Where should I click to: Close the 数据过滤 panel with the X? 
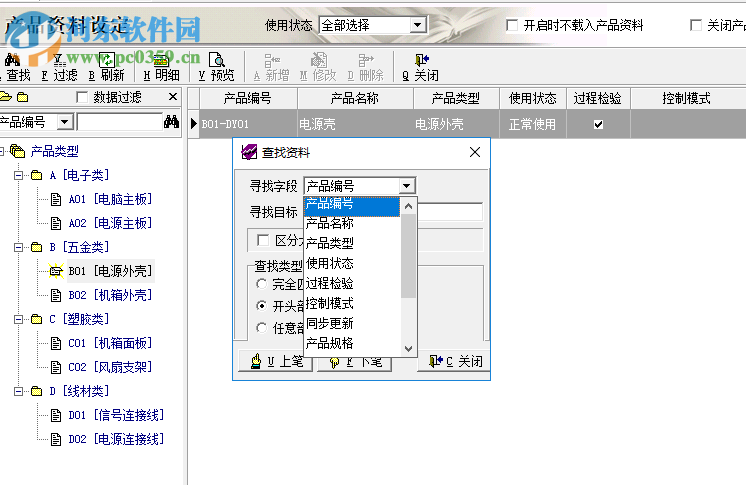(173, 97)
